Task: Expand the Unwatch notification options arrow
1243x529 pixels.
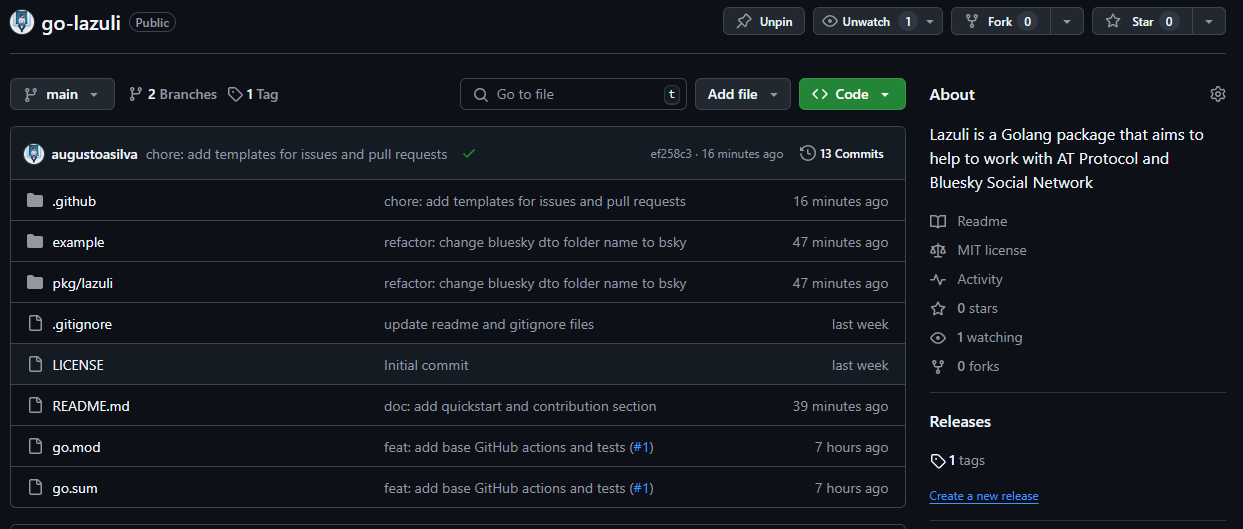Action: tap(932, 21)
